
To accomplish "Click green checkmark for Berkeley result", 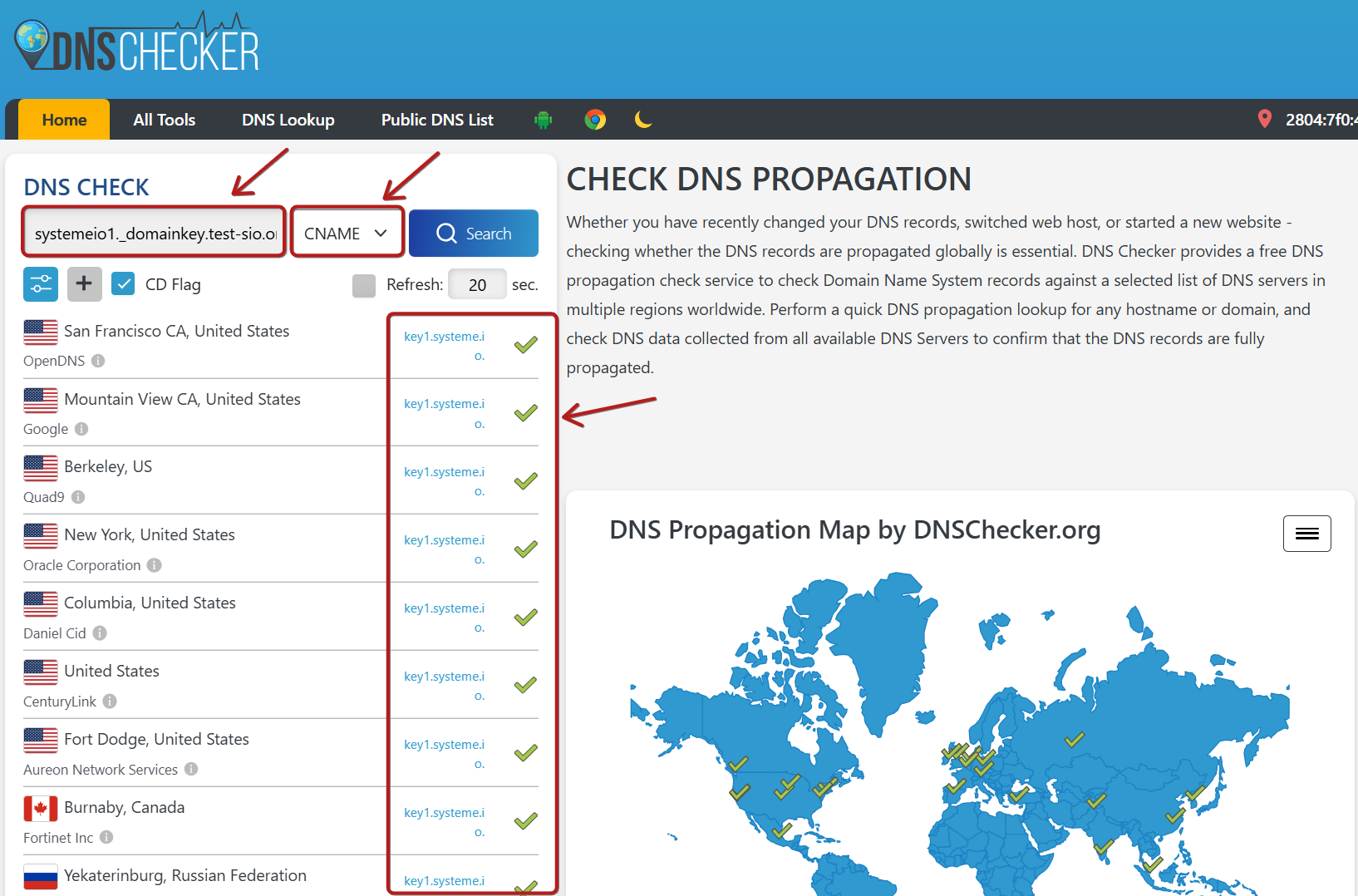I will [x=525, y=481].
